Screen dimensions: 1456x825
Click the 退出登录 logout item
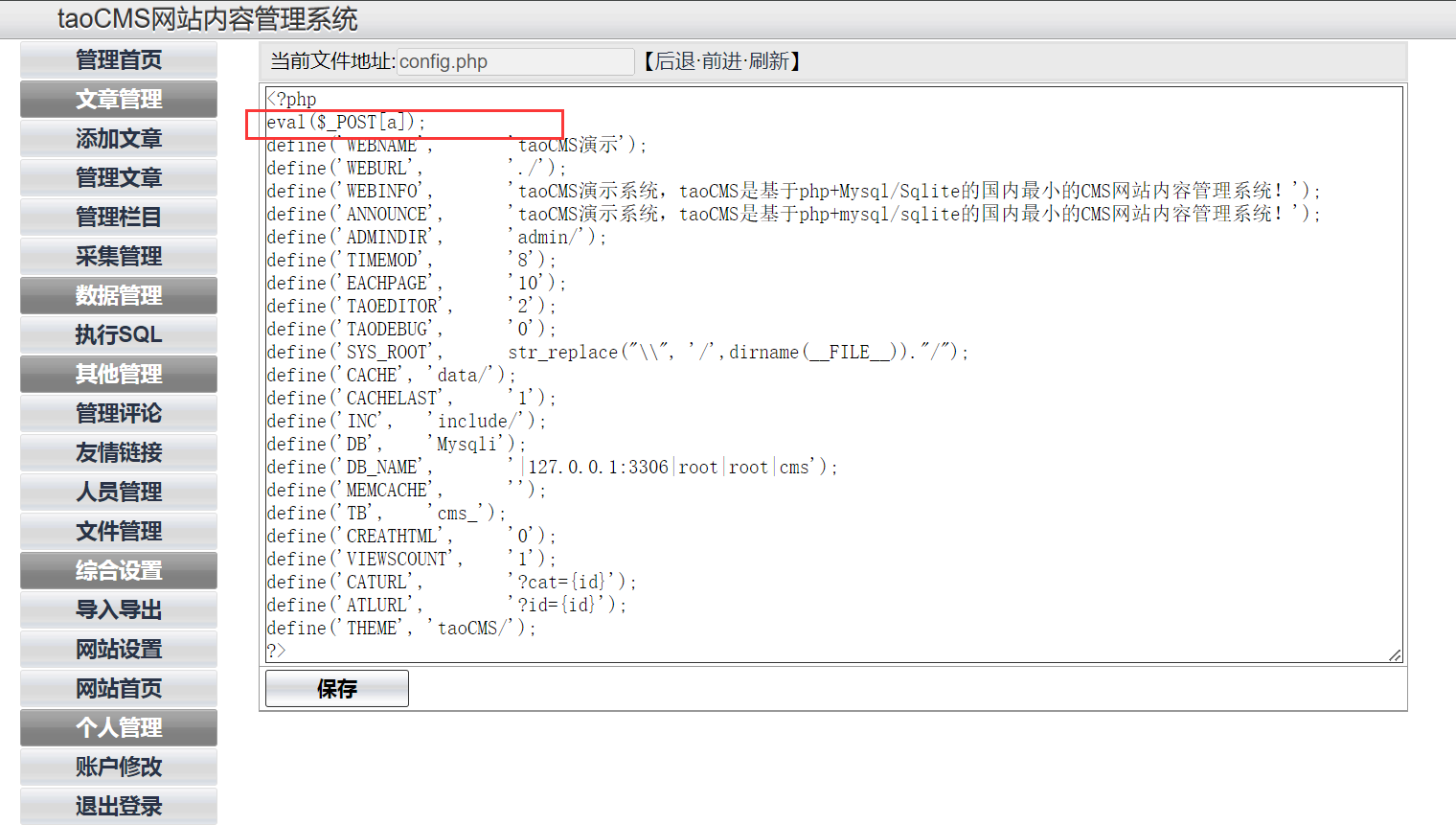click(x=119, y=807)
